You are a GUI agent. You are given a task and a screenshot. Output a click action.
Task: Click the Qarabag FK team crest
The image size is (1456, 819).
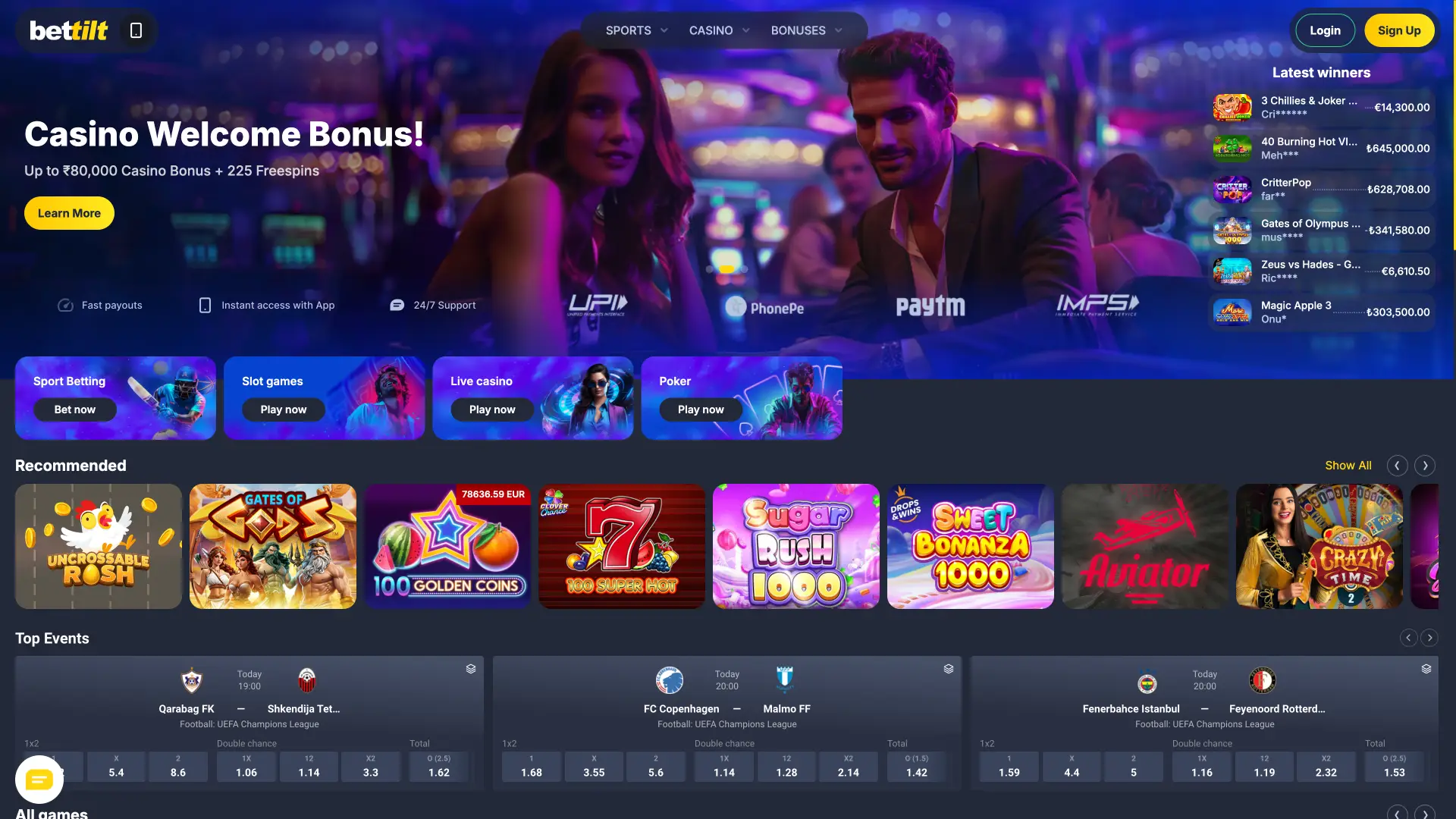tap(192, 680)
